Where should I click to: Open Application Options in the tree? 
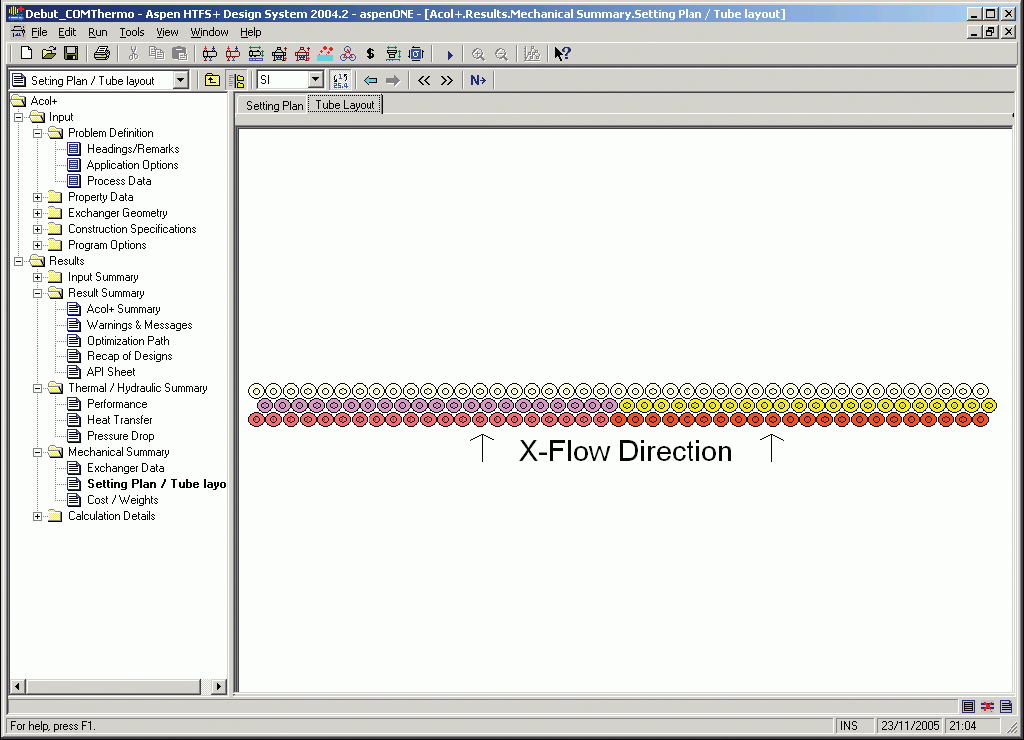pyautogui.click(x=133, y=165)
